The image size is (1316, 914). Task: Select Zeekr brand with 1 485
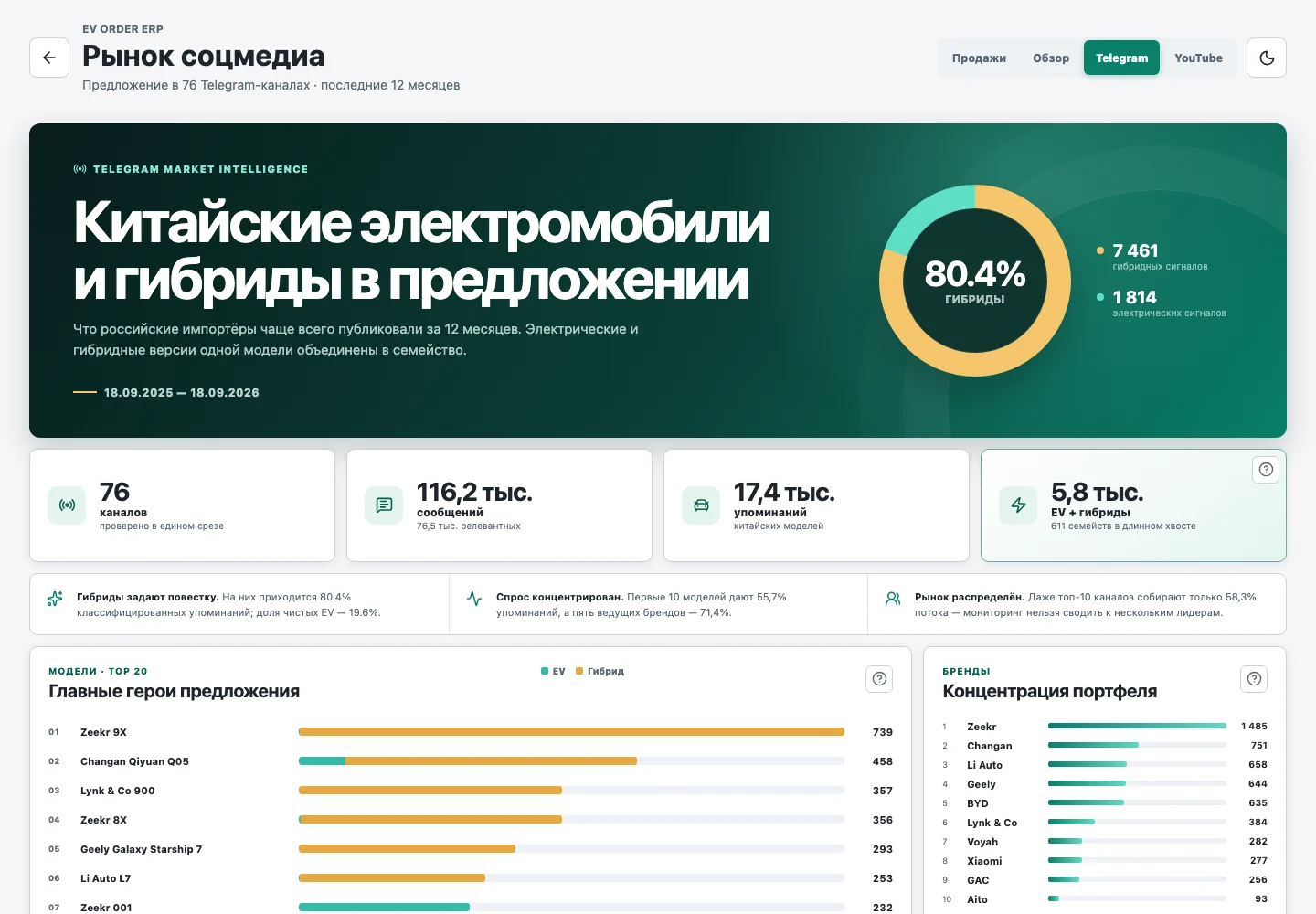tap(1105, 727)
